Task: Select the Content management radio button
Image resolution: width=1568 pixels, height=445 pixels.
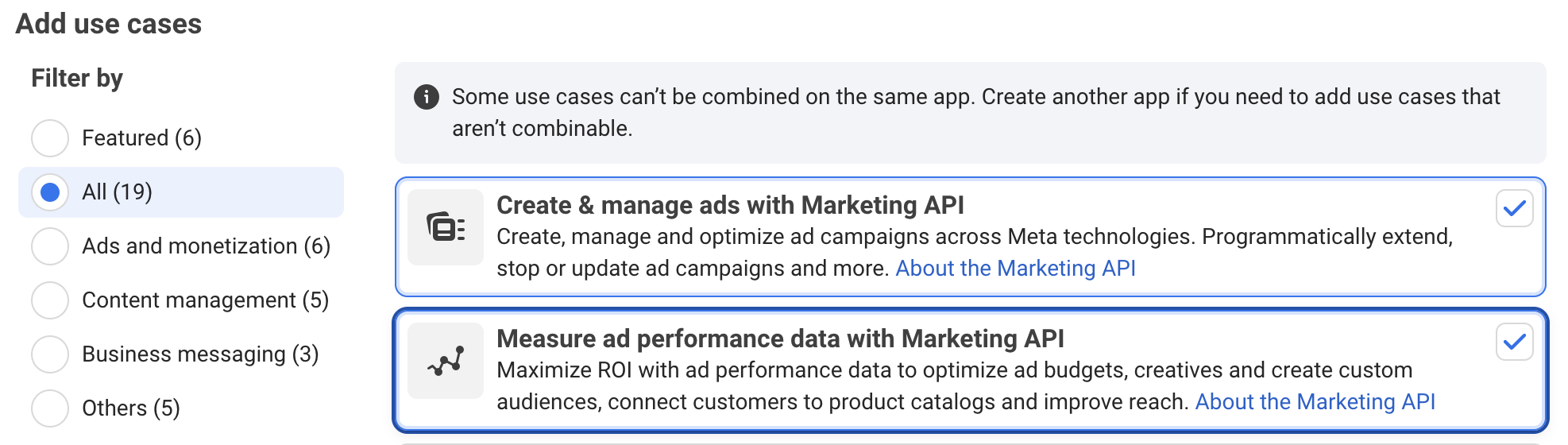Action: click(50, 300)
